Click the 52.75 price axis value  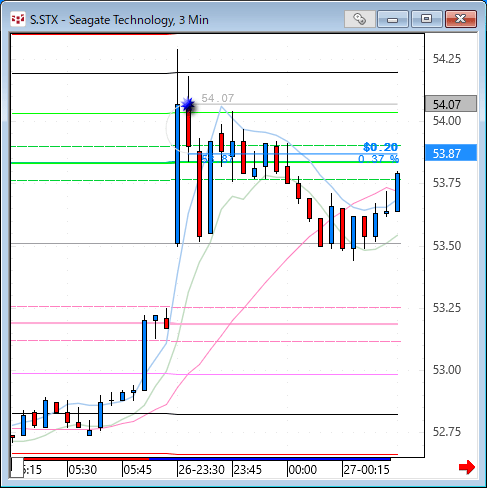pyautogui.click(x=447, y=432)
